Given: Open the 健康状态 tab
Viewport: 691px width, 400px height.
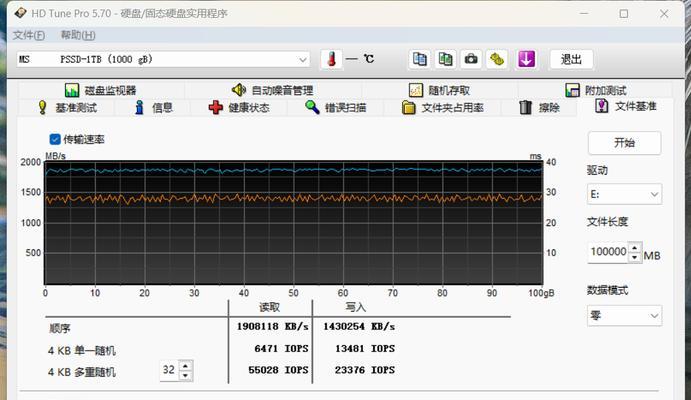Looking at the screenshot, I should (239, 107).
